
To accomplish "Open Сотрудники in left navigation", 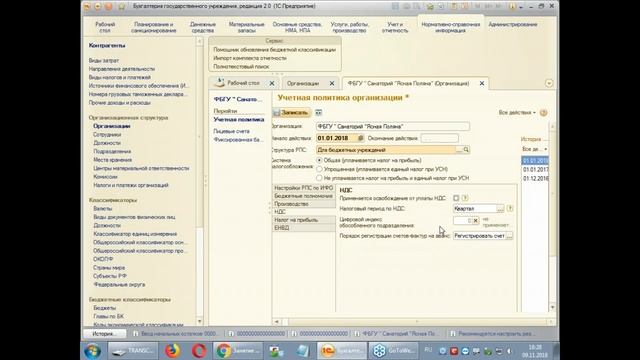I will 107,134.
